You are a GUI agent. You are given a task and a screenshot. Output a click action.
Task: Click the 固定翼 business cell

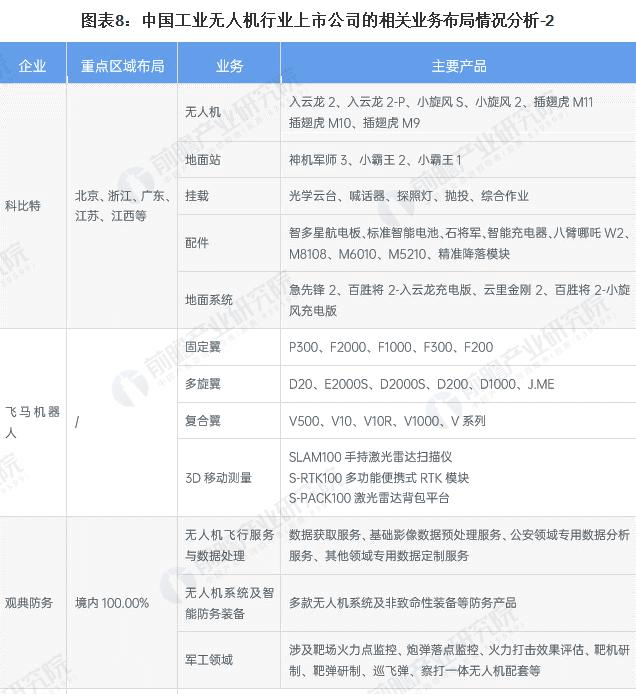(229, 347)
